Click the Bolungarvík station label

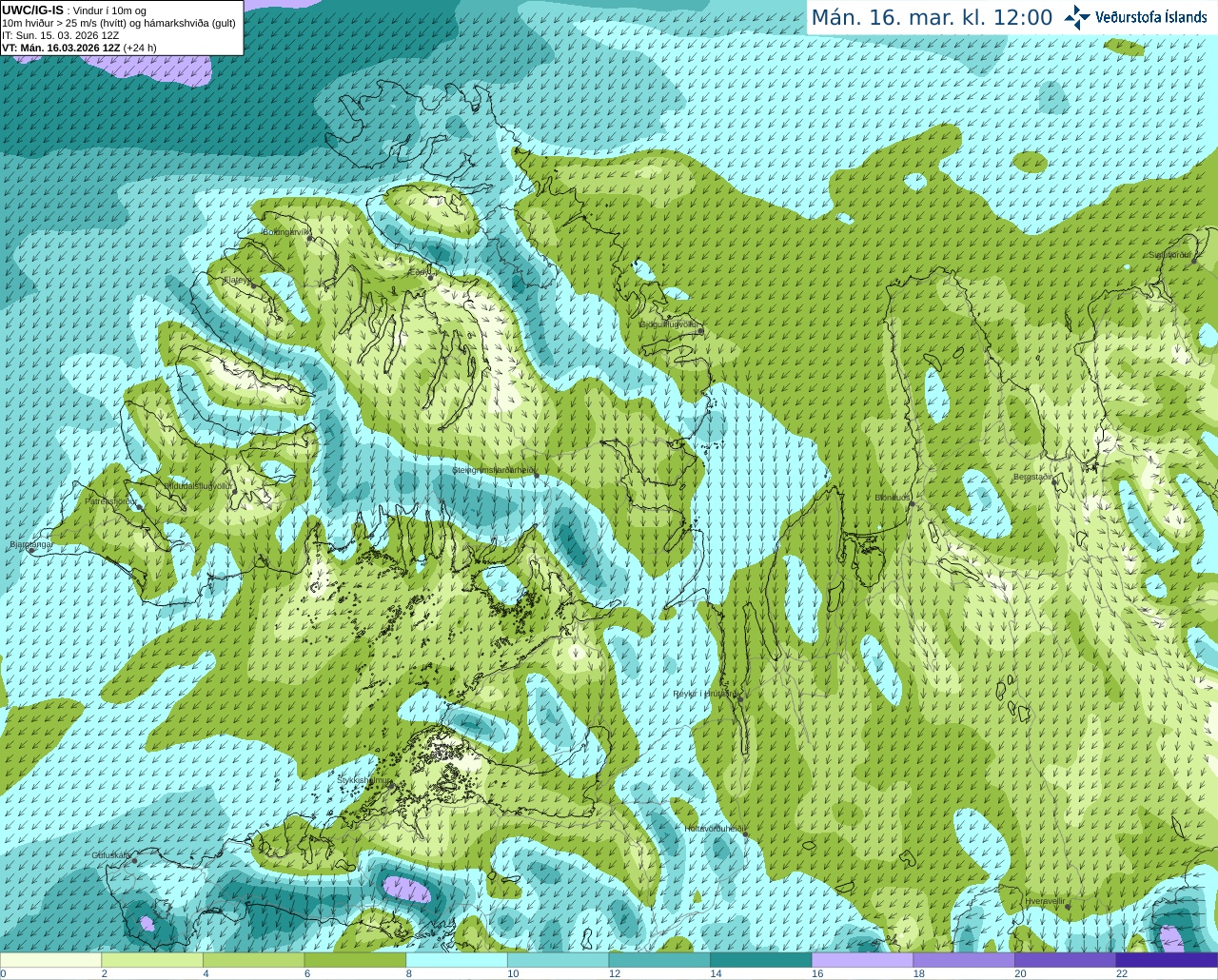click(x=285, y=232)
